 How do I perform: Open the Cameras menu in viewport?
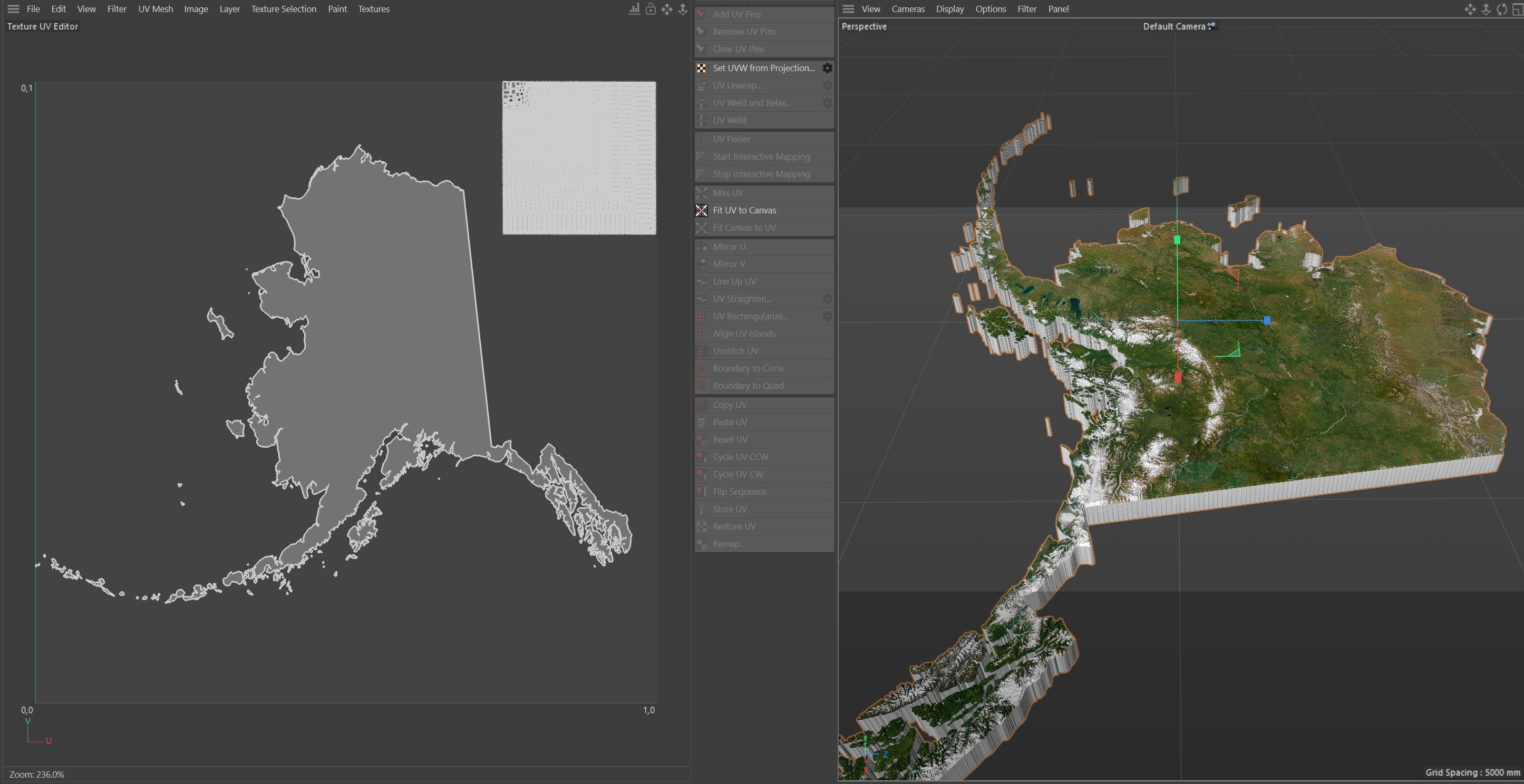(x=908, y=9)
